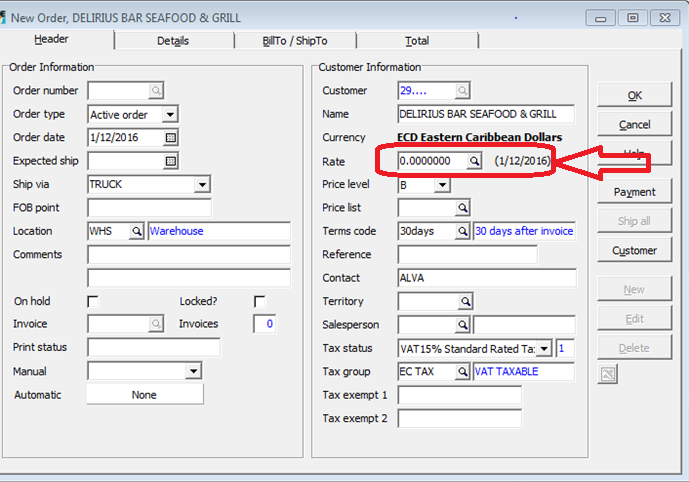Click the Customer lookup magnifier icon
This screenshot has height=482, width=689.
[462, 91]
